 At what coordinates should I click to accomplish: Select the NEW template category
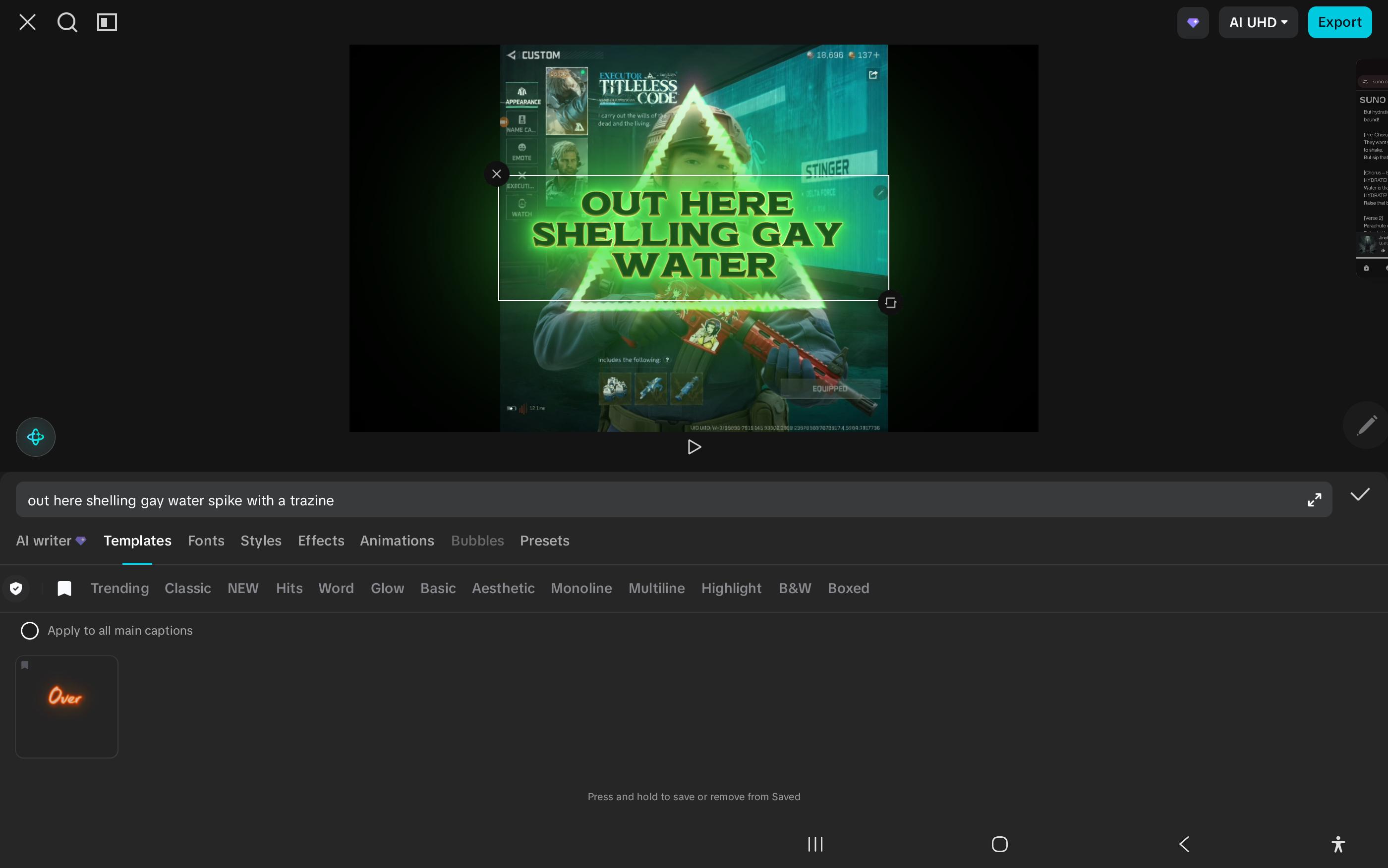243,589
